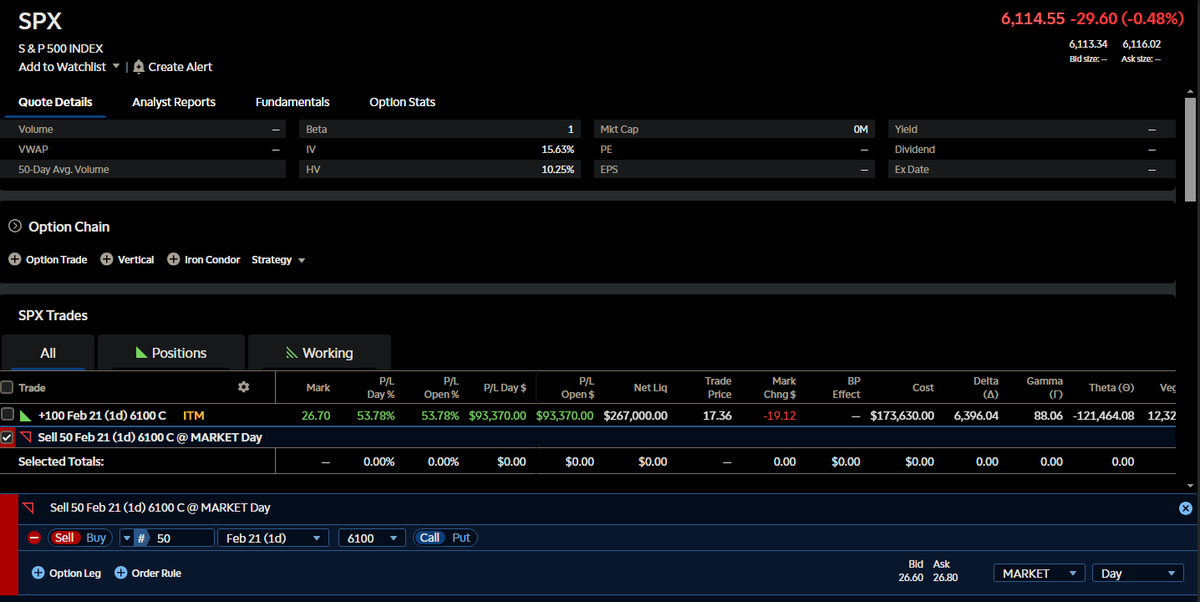This screenshot has width=1200, height=602.
Task: Select all trades with the header checkbox
Action: pyautogui.click(x=7, y=388)
